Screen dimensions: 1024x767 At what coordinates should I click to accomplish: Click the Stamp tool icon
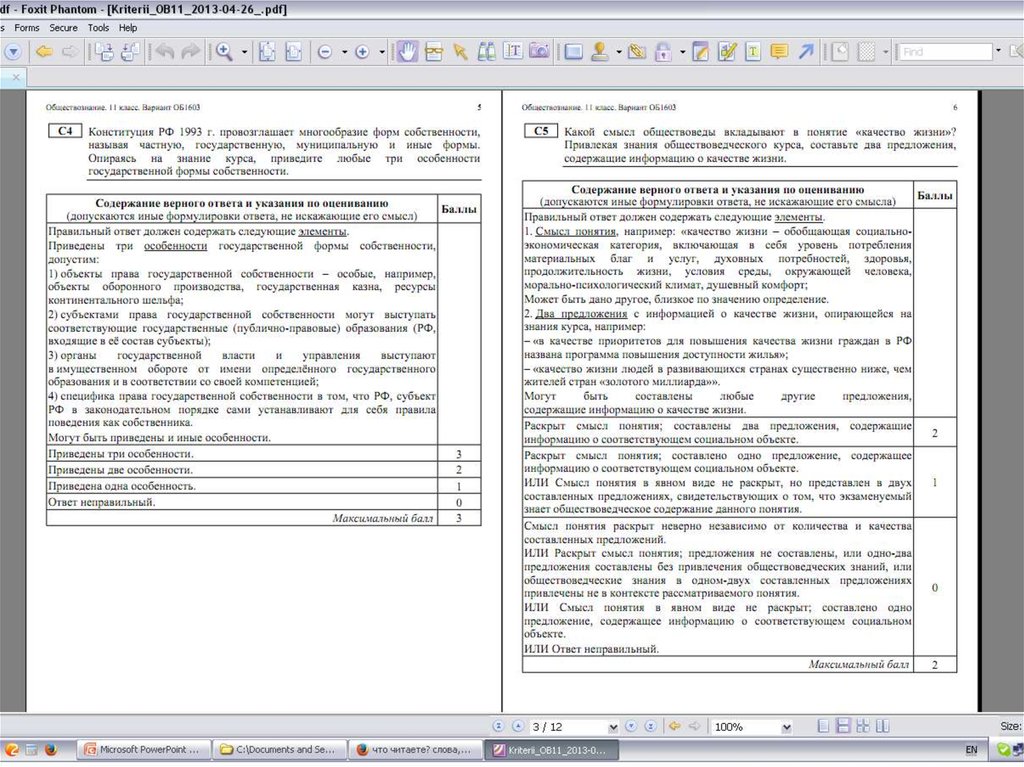click(600, 51)
